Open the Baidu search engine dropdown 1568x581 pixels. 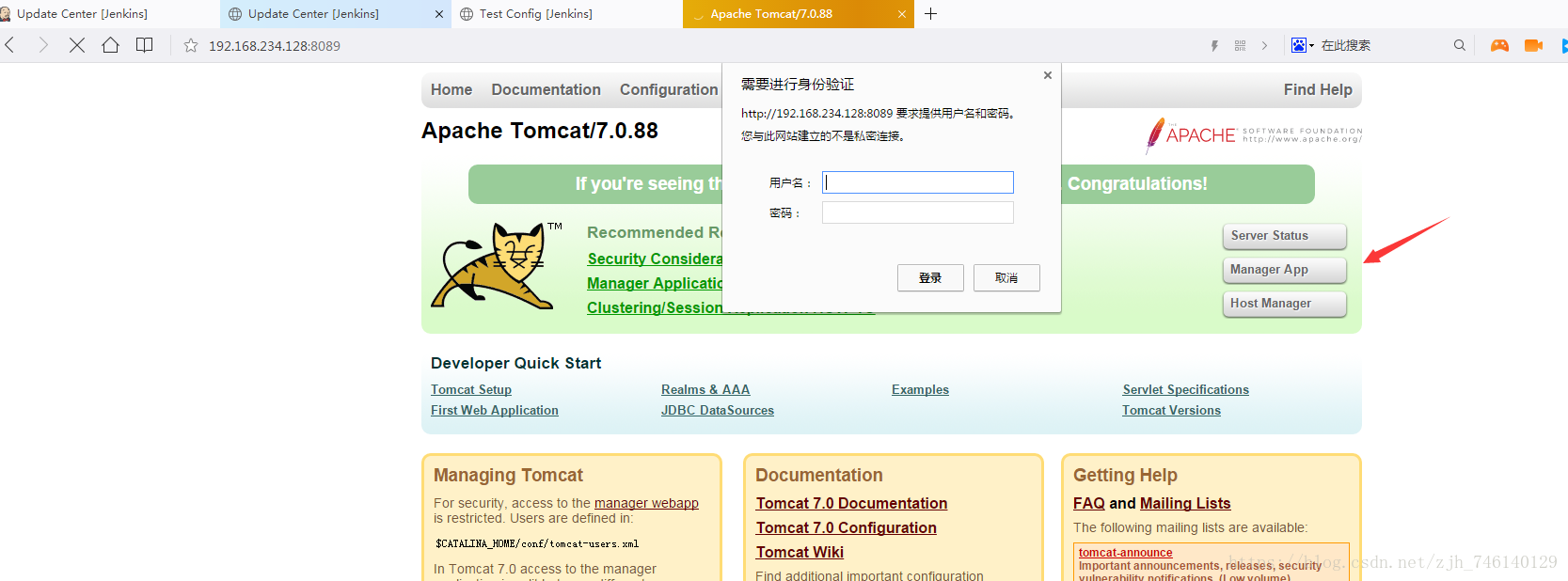1303,45
